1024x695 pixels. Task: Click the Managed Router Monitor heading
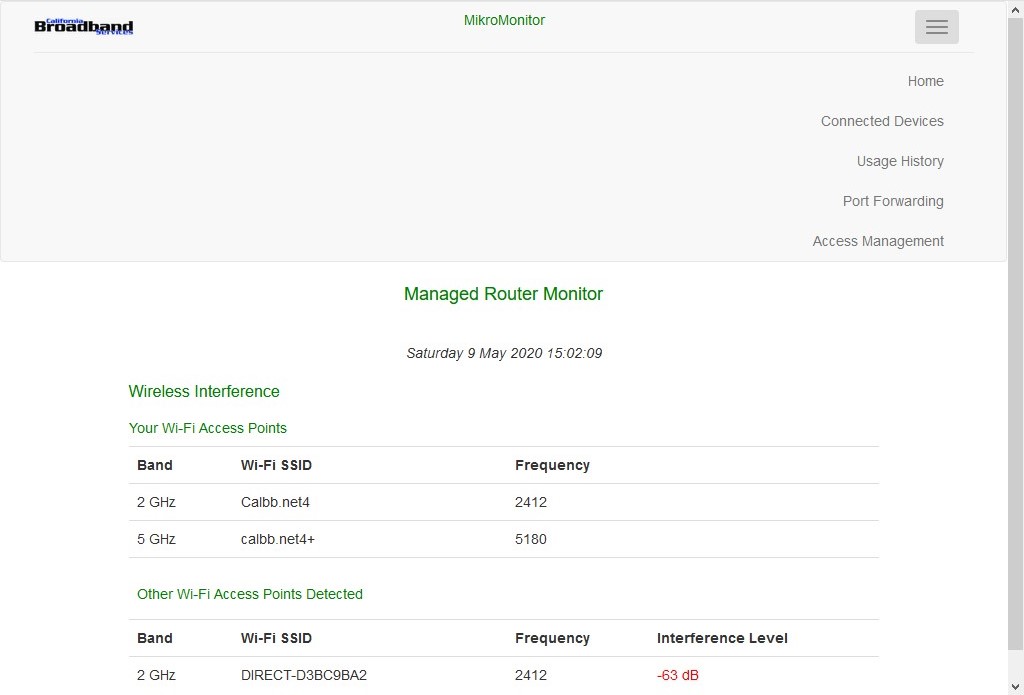click(x=503, y=294)
